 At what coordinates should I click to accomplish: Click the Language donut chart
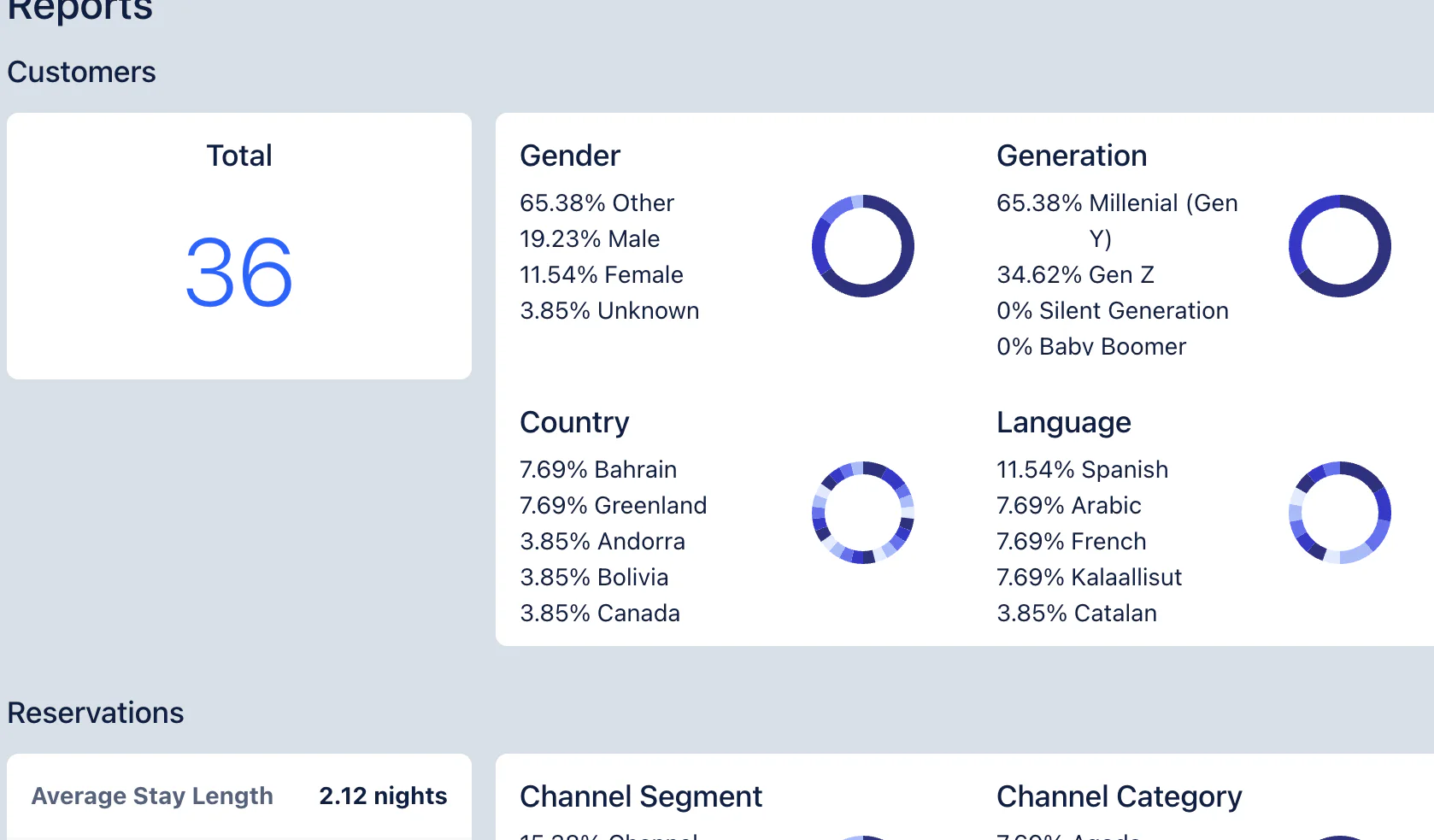(x=1339, y=513)
